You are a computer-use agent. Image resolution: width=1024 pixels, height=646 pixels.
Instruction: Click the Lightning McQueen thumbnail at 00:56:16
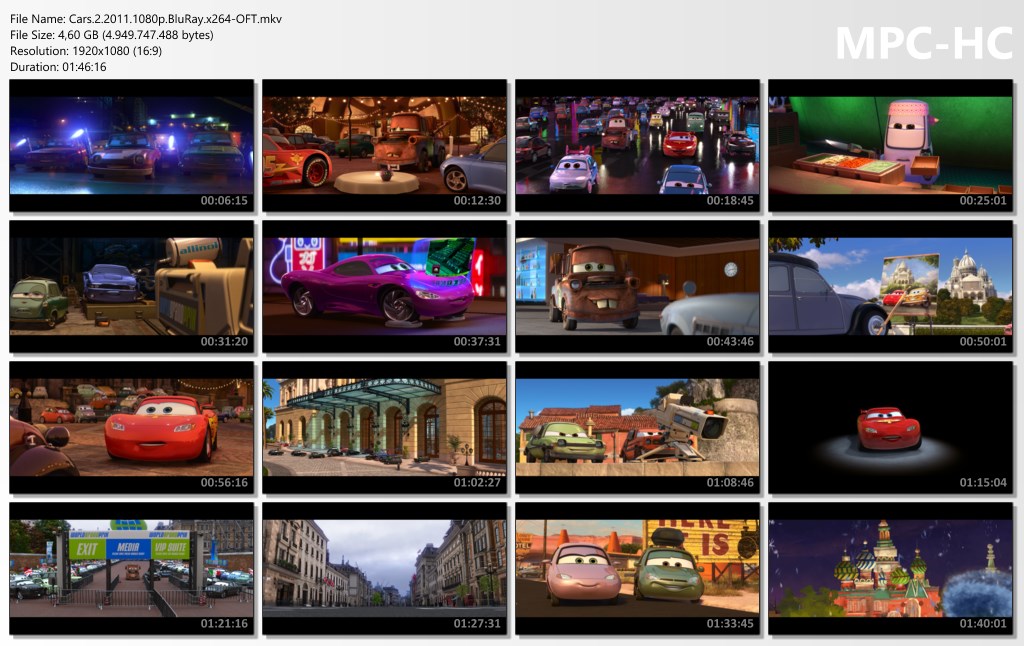point(132,428)
